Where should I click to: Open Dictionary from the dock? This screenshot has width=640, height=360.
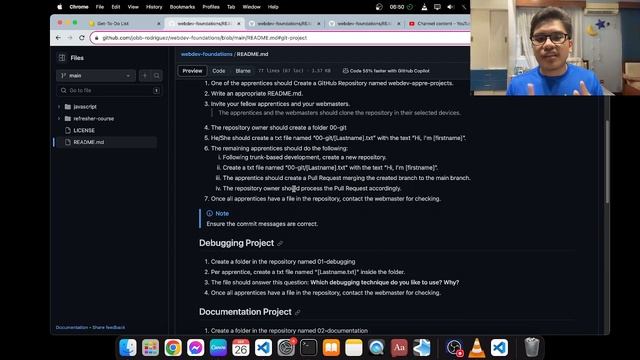coord(399,348)
